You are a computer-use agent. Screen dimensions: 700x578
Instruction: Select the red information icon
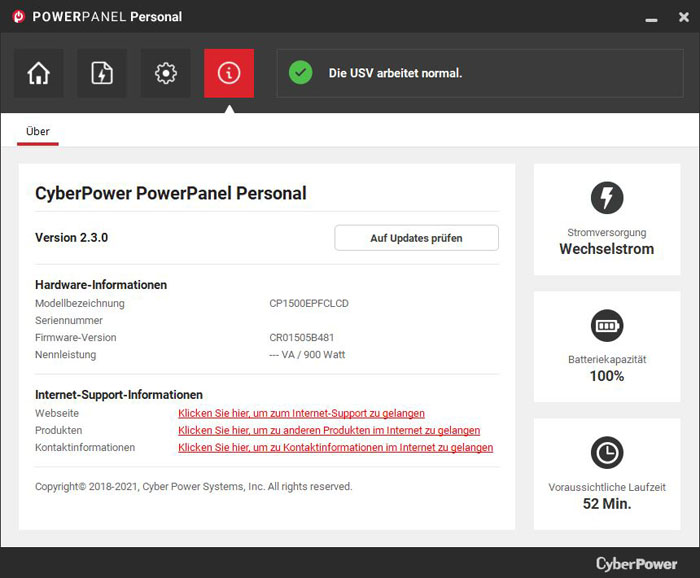coord(229,73)
